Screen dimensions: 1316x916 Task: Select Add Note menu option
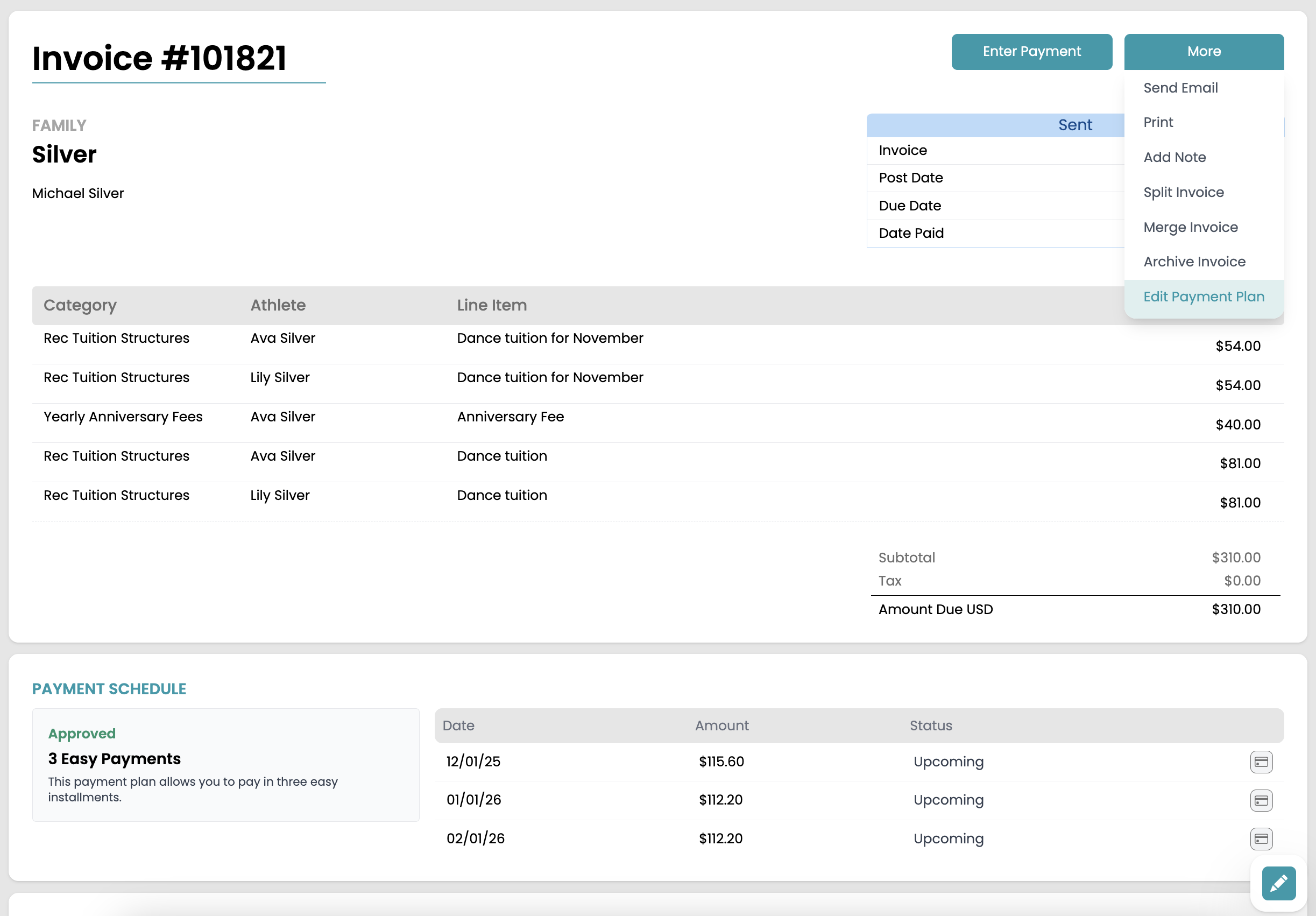[1175, 157]
